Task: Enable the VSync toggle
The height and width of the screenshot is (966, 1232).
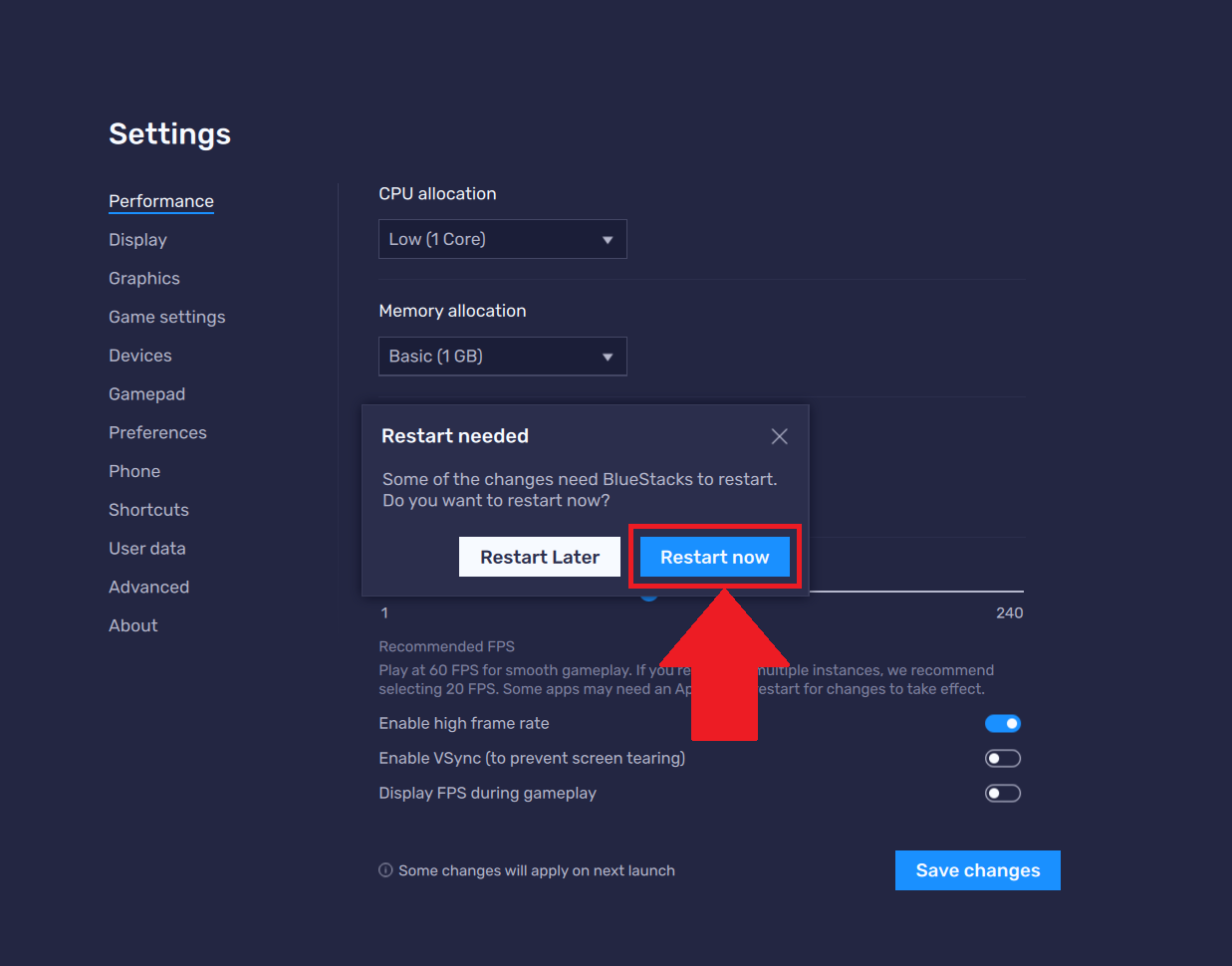Action: pyautogui.click(x=1002, y=759)
